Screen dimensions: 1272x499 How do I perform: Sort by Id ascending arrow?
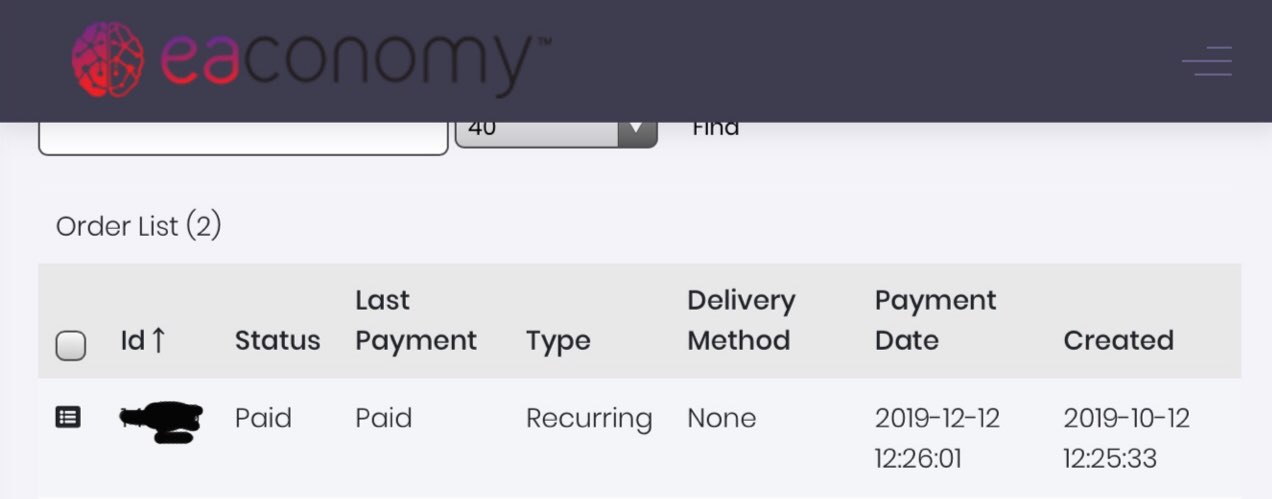tap(158, 340)
